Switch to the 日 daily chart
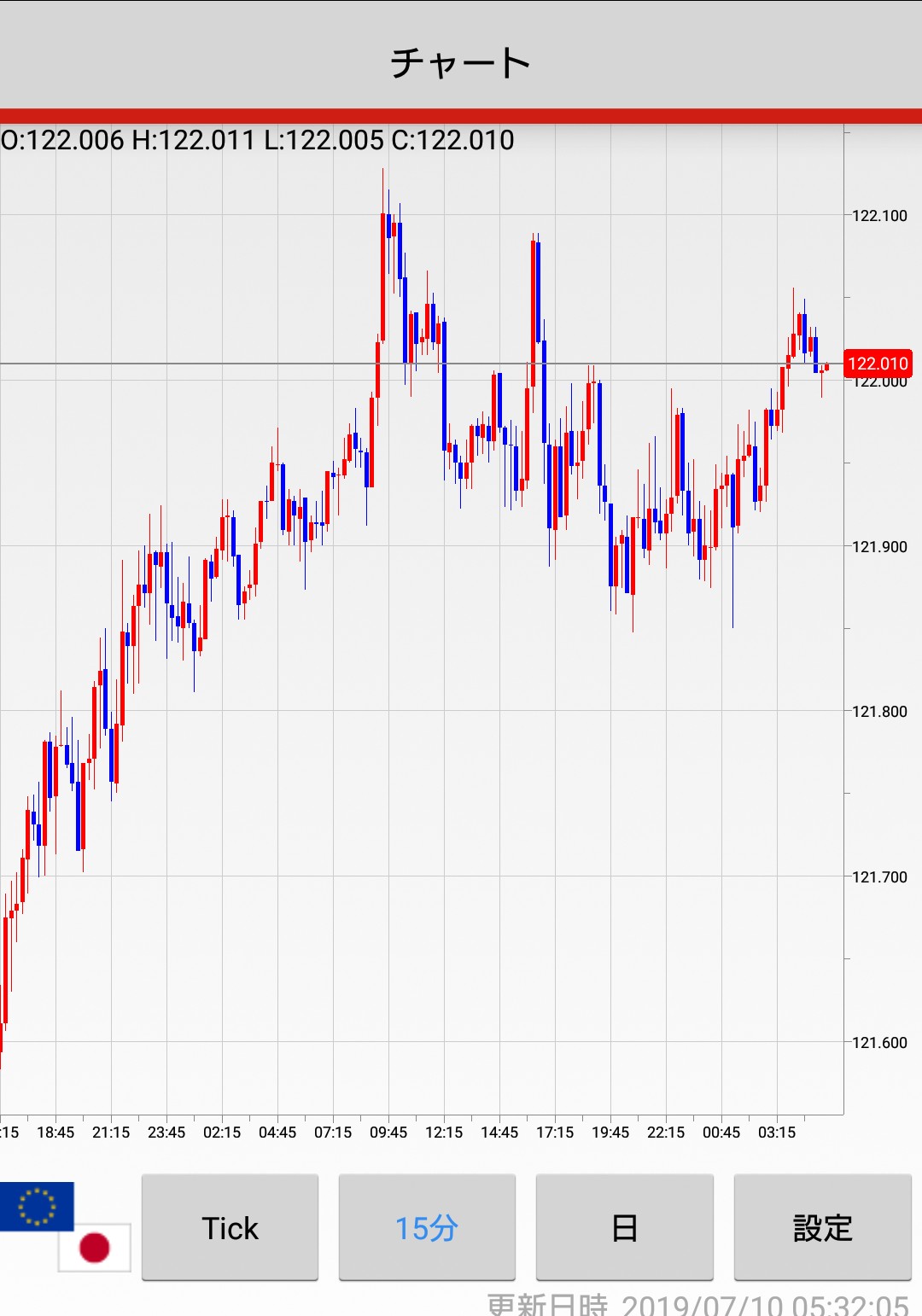This screenshot has height=1316, width=922. click(x=624, y=1227)
